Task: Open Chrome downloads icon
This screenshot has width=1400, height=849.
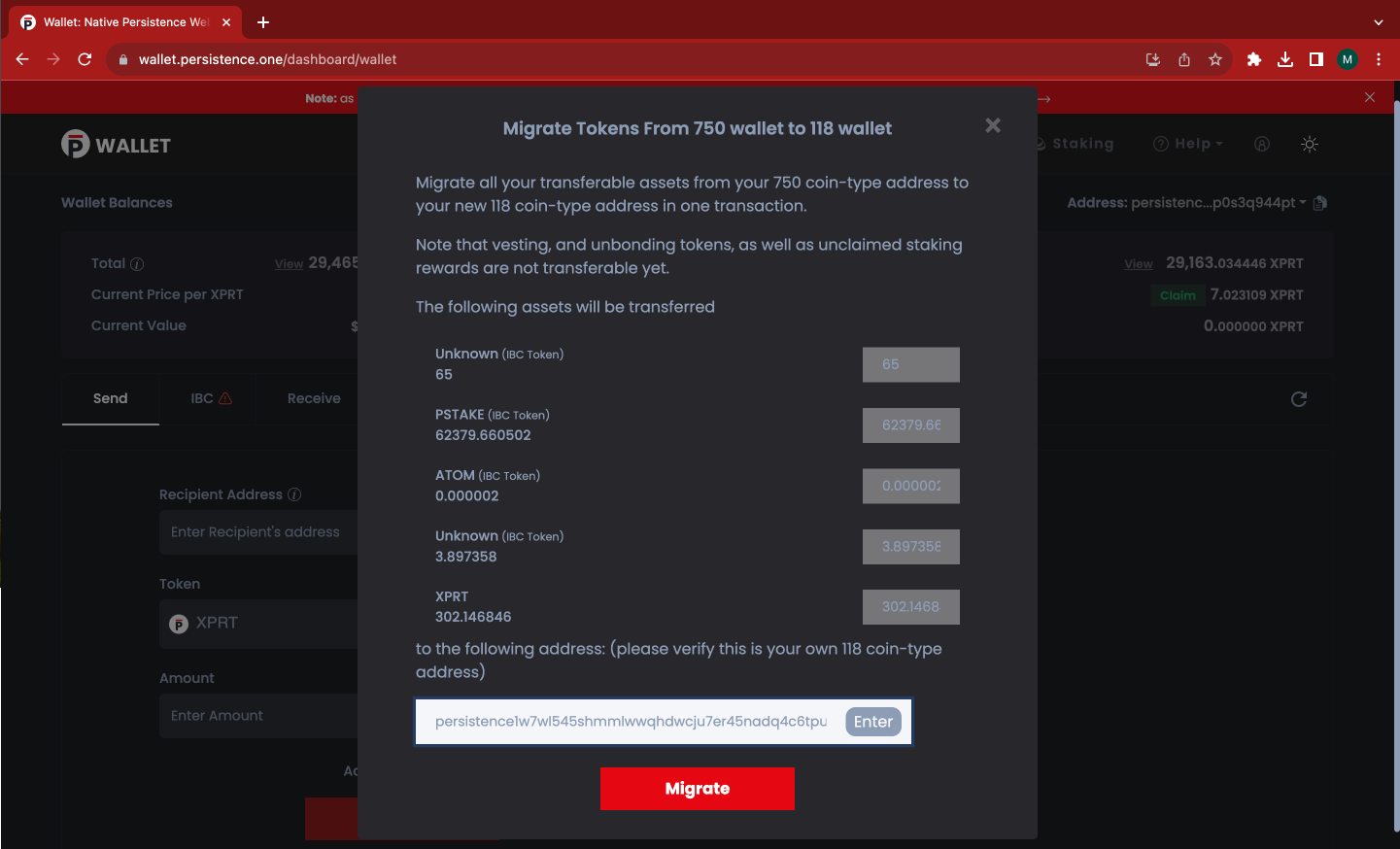Action: pyautogui.click(x=1284, y=59)
